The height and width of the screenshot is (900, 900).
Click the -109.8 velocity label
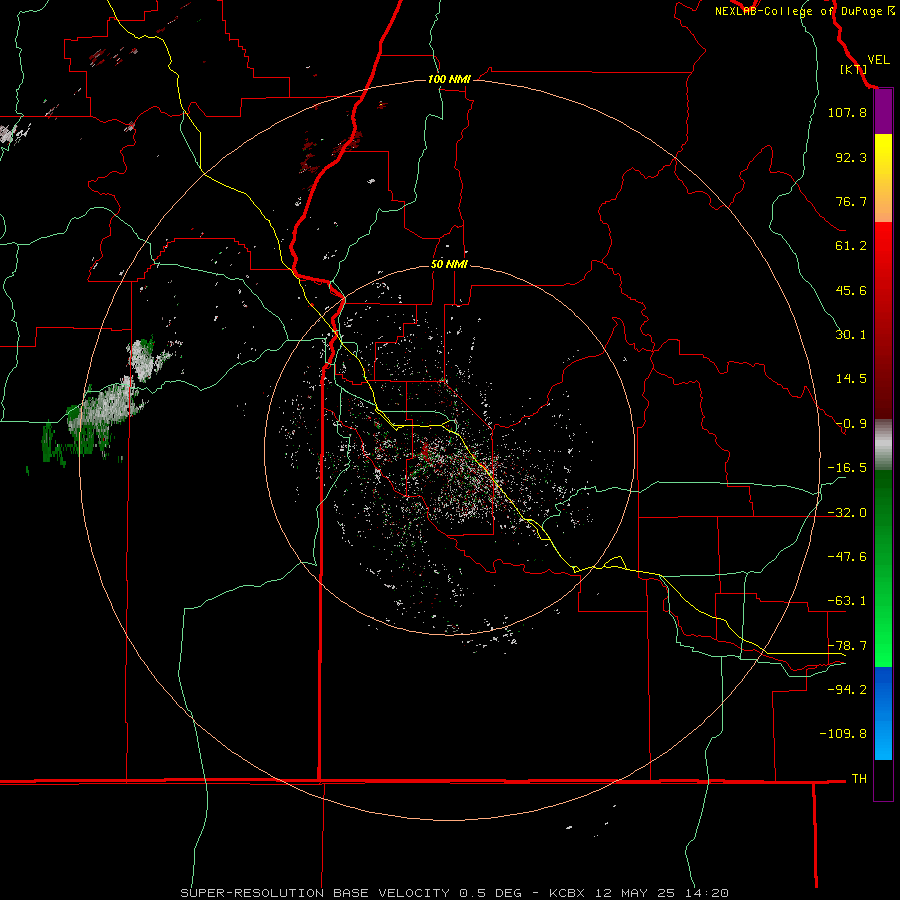[843, 734]
